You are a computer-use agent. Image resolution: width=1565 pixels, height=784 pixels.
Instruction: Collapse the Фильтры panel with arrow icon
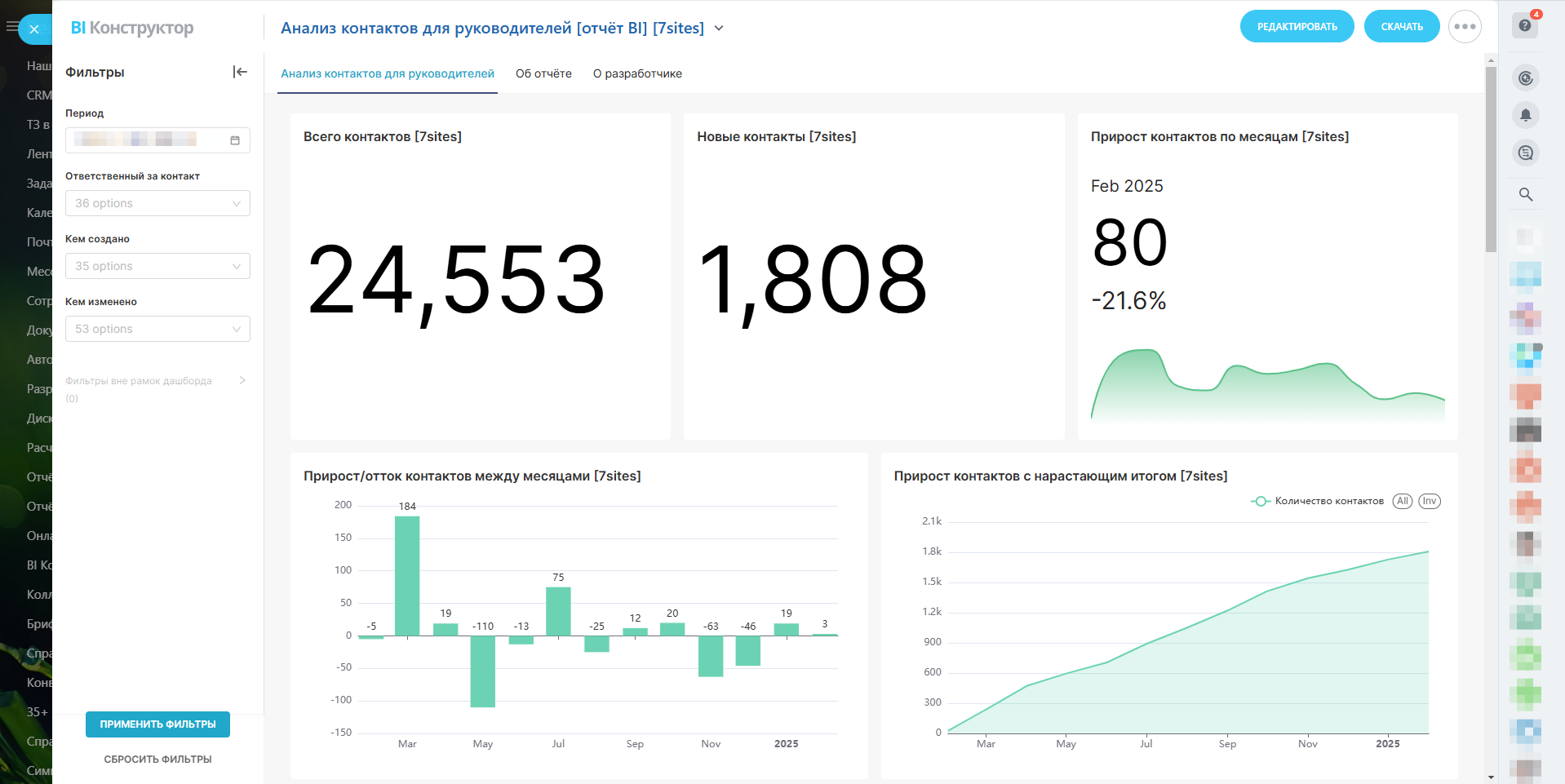pos(240,72)
